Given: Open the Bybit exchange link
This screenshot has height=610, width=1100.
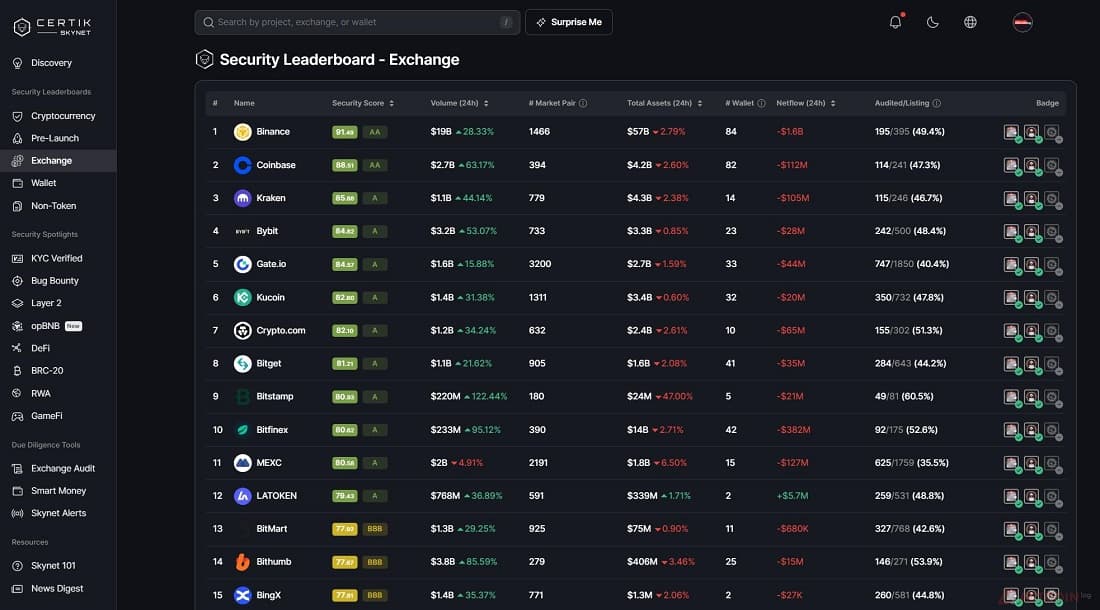Looking at the screenshot, I should click(x=267, y=231).
